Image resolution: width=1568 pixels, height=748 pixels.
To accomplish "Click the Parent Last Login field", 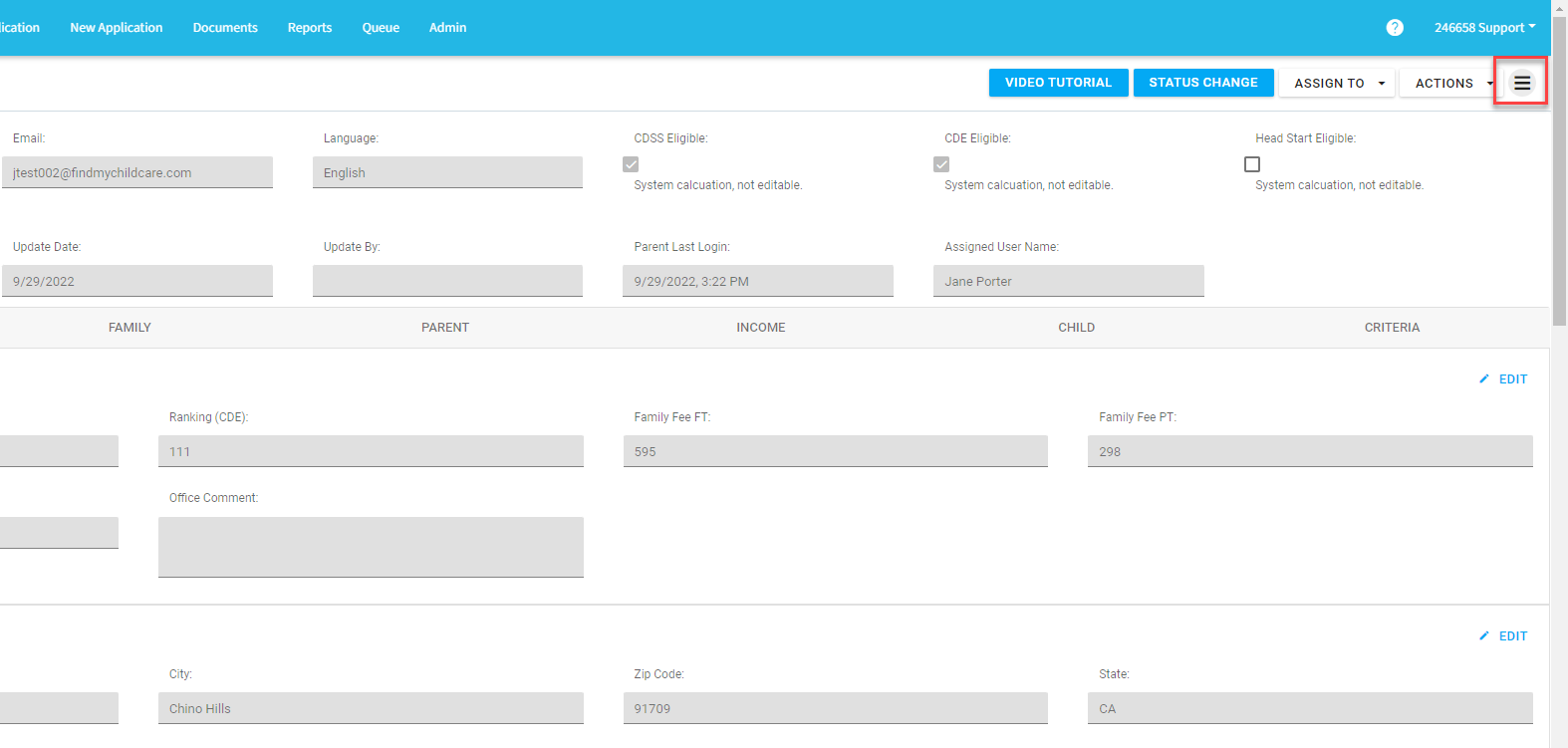I will (758, 281).
